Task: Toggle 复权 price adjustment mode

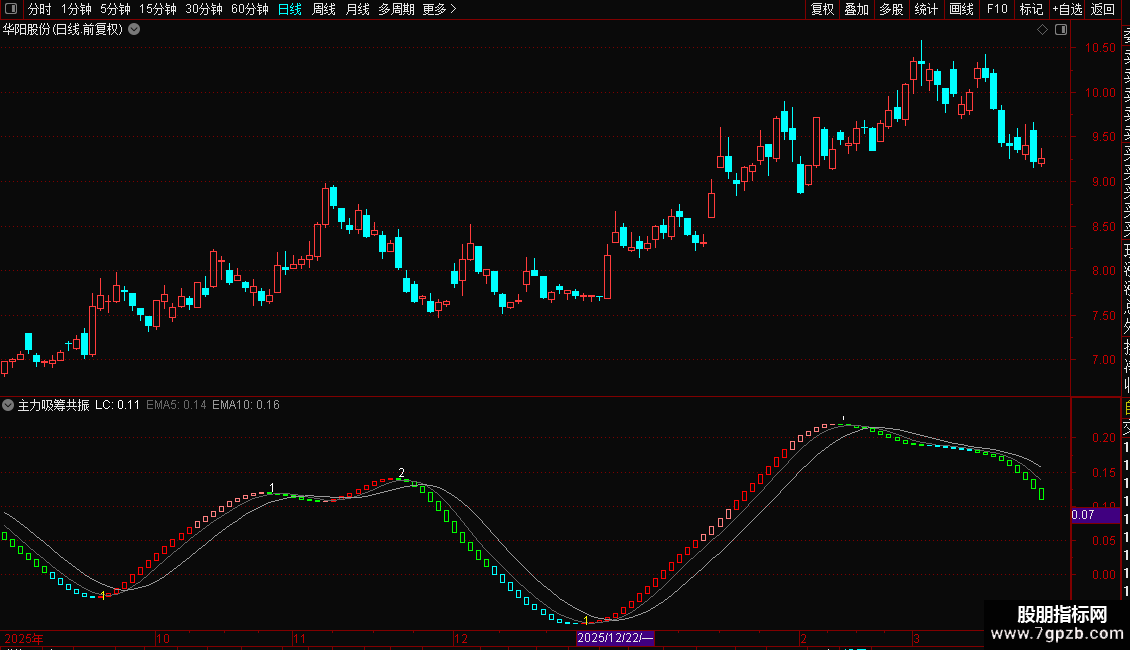Action: pyautogui.click(x=822, y=9)
